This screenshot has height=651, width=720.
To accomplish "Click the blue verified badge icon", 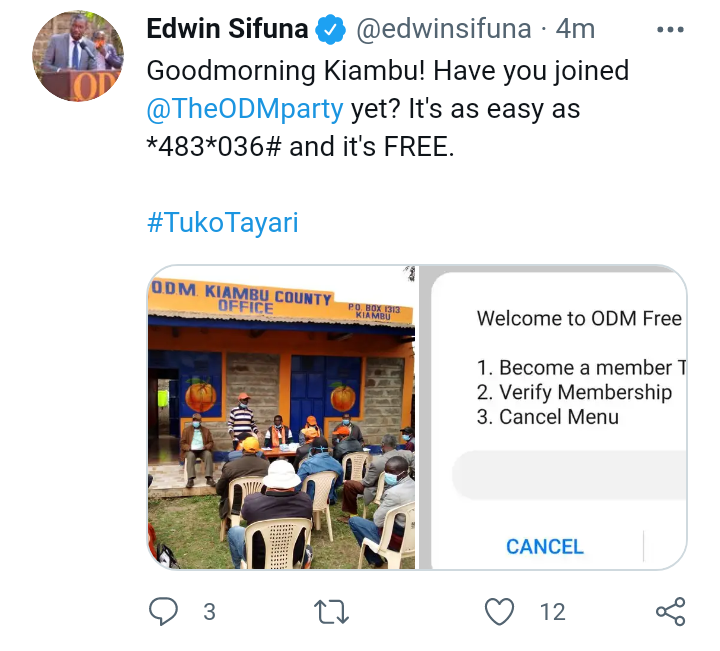I will coord(331,30).
